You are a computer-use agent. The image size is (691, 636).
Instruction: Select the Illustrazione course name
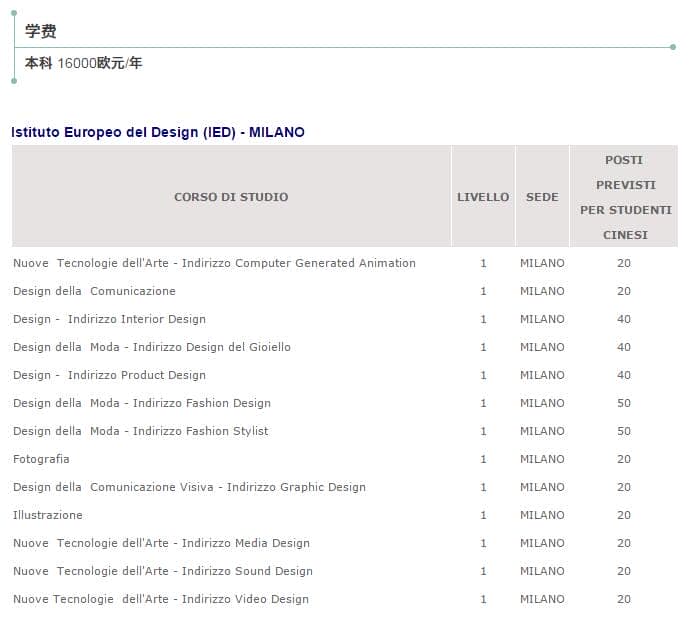coord(48,515)
